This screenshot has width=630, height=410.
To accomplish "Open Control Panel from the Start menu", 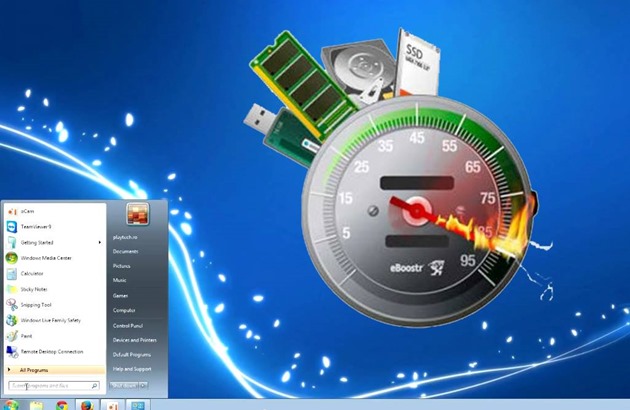I will (x=127, y=325).
